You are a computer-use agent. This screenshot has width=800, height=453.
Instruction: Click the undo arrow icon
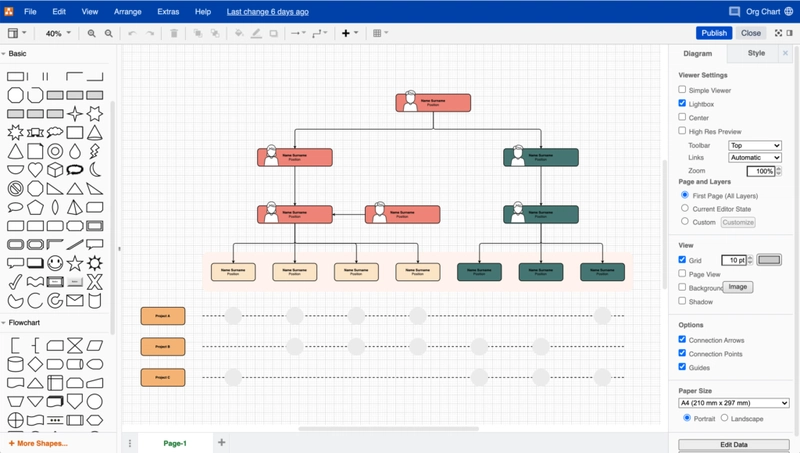(132, 33)
